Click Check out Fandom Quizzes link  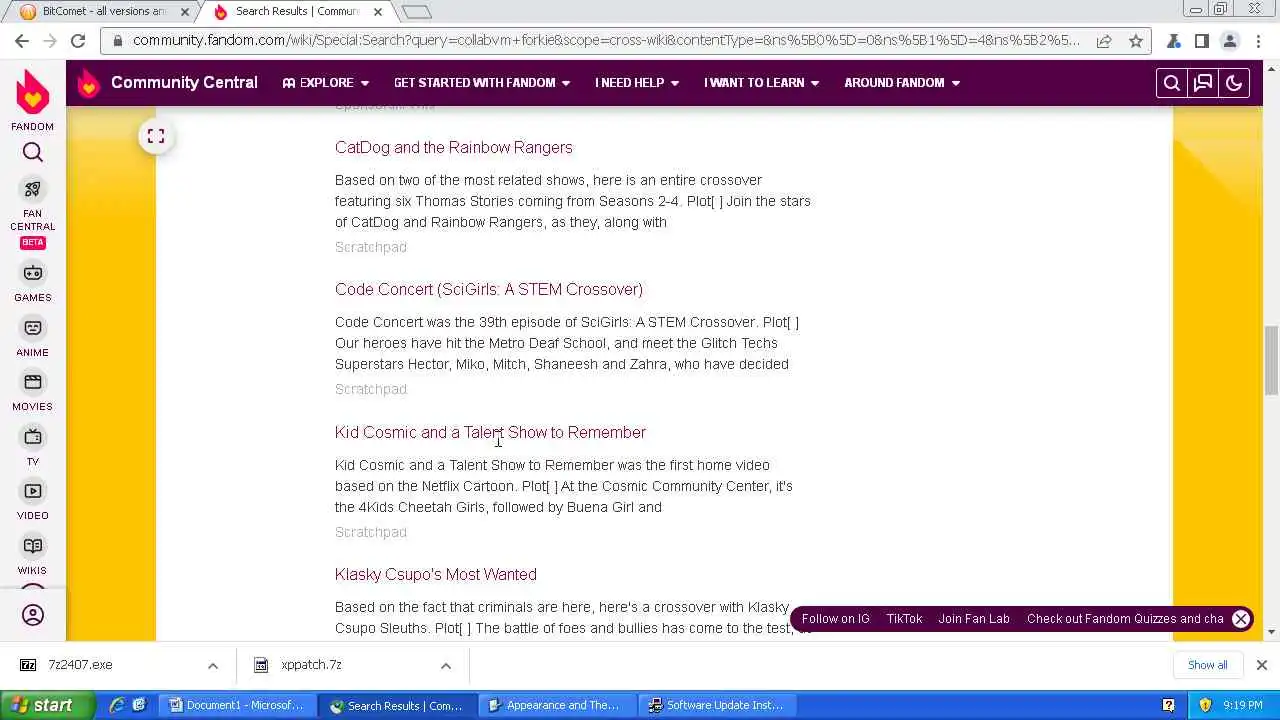click(x=1125, y=619)
